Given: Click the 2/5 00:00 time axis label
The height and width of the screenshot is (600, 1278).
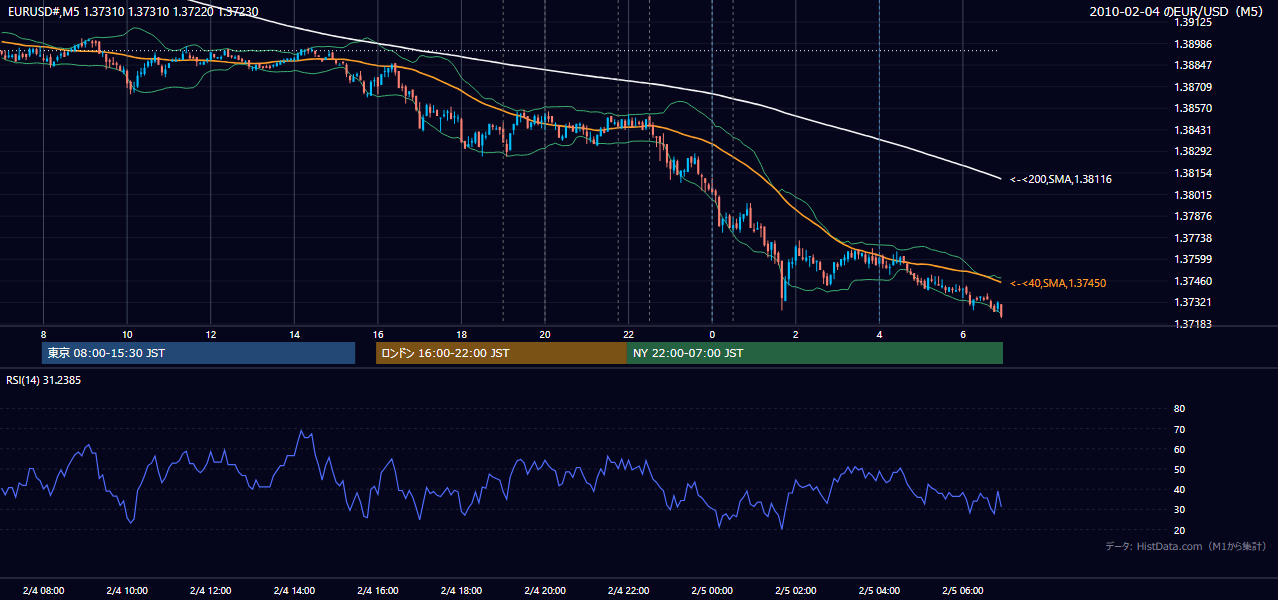Looking at the screenshot, I should click(712, 590).
